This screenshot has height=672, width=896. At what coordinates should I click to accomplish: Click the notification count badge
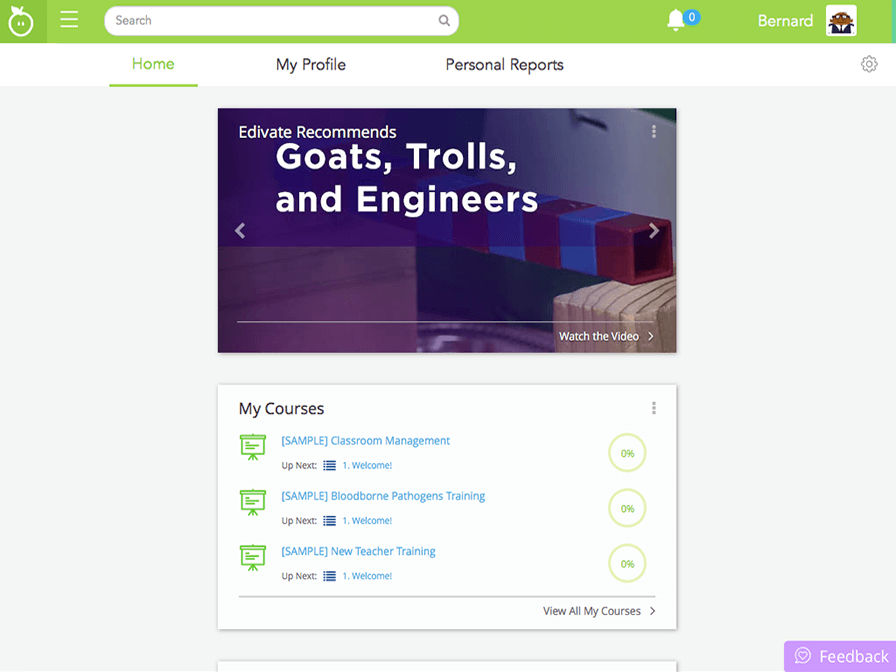pyautogui.click(x=692, y=17)
